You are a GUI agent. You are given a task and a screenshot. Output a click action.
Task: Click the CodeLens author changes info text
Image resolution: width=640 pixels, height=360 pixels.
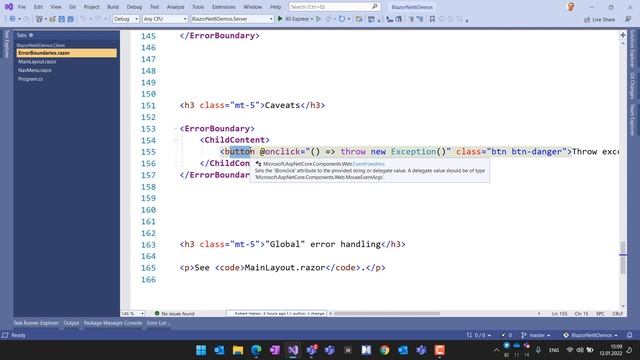coord(279,313)
